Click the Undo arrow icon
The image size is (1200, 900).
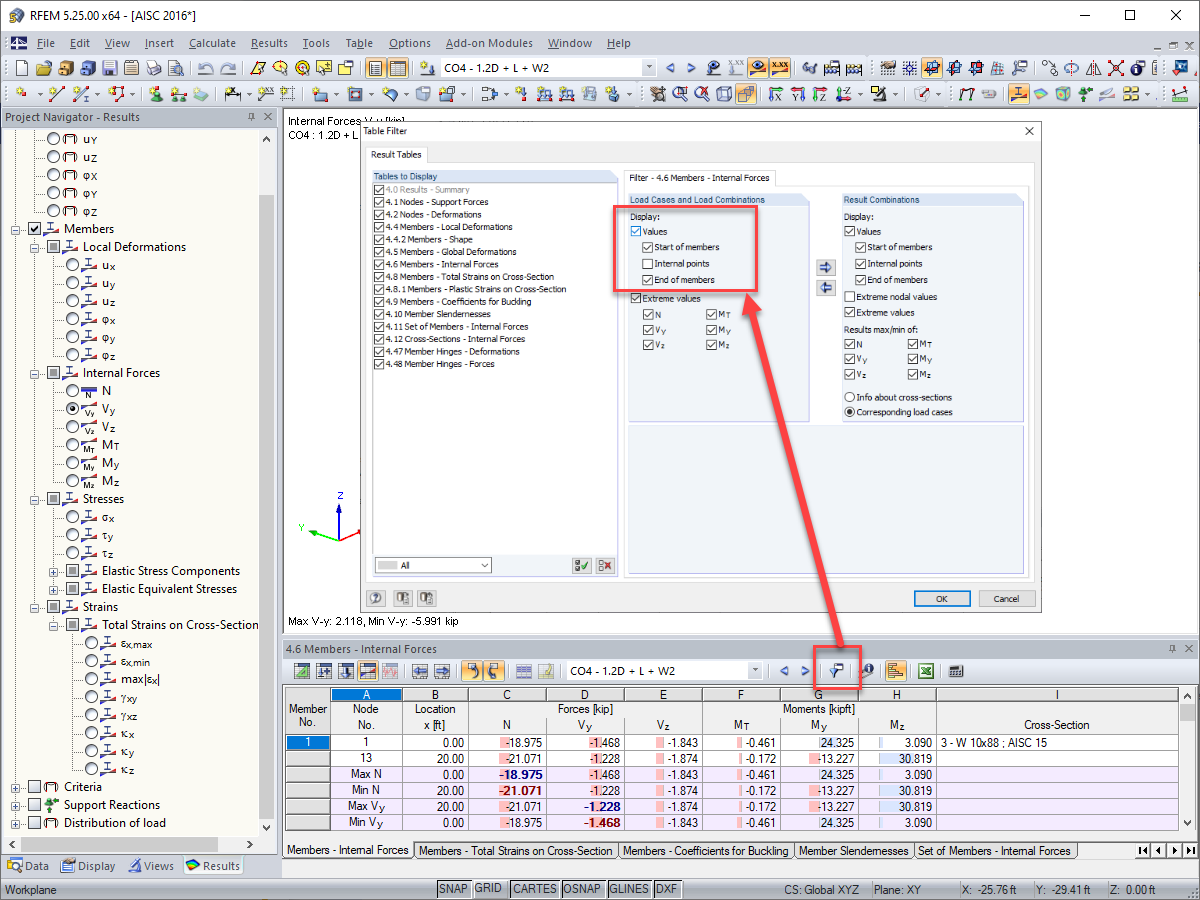pyautogui.click(x=205, y=67)
